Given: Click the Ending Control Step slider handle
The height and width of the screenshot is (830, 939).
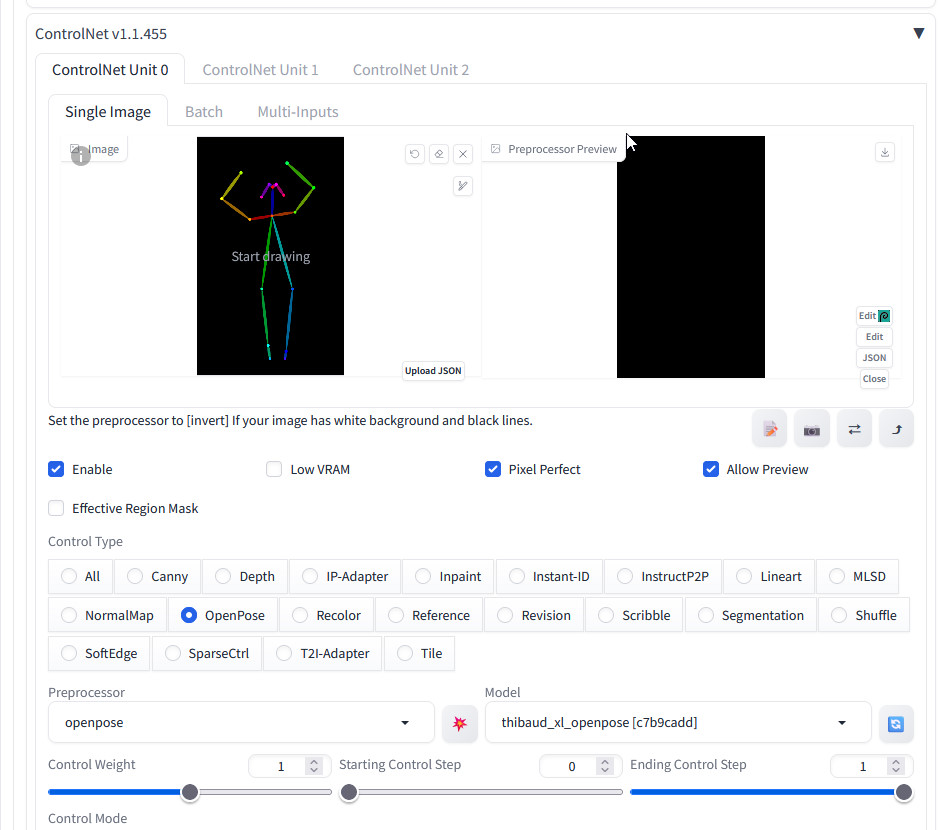Looking at the screenshot, I should (x=904, y=792).
